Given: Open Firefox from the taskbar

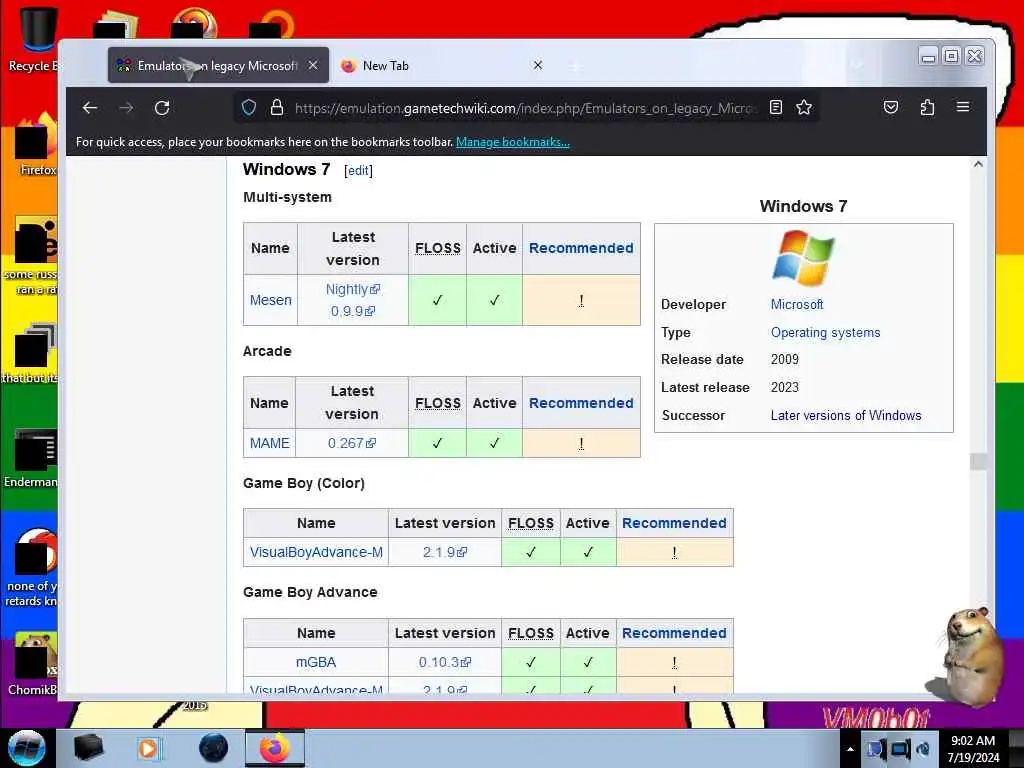Looking at the screenshot, I should click(274, 748).
